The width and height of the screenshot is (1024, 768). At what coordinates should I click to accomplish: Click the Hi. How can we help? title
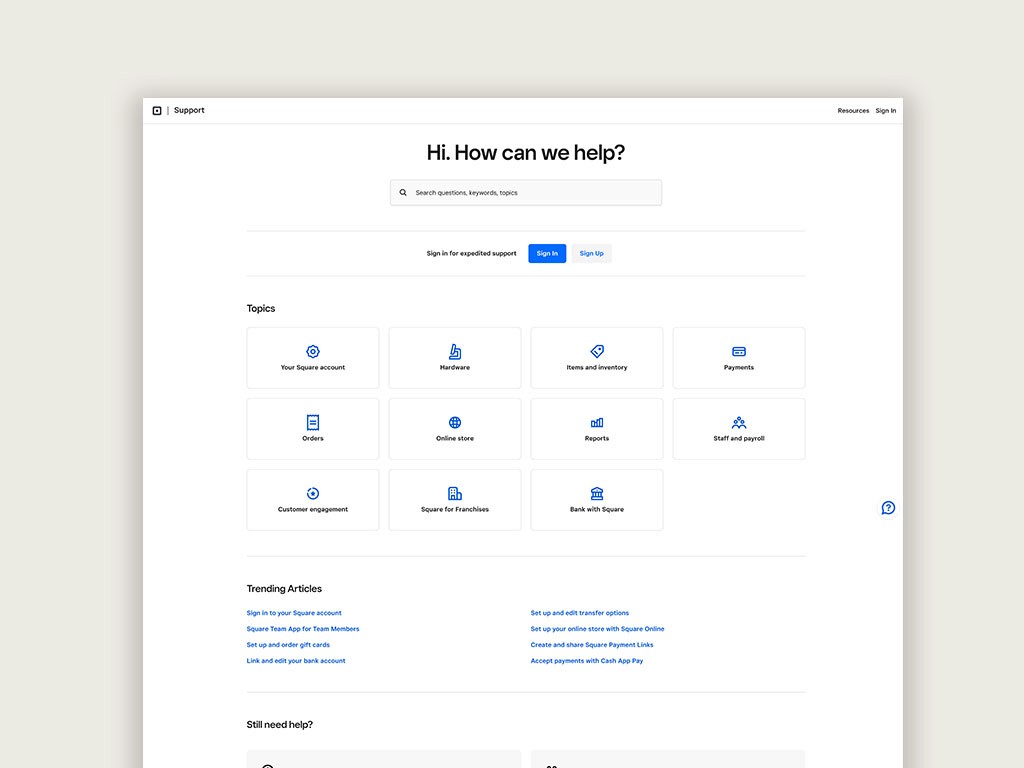tap(526, 153)
